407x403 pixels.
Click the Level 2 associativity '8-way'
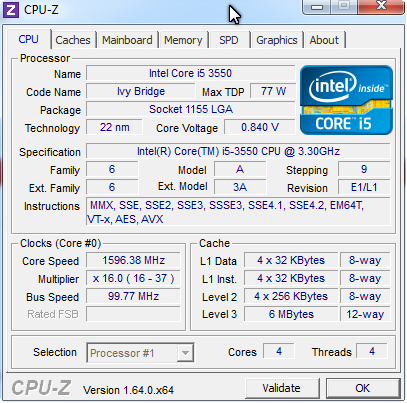365,296
